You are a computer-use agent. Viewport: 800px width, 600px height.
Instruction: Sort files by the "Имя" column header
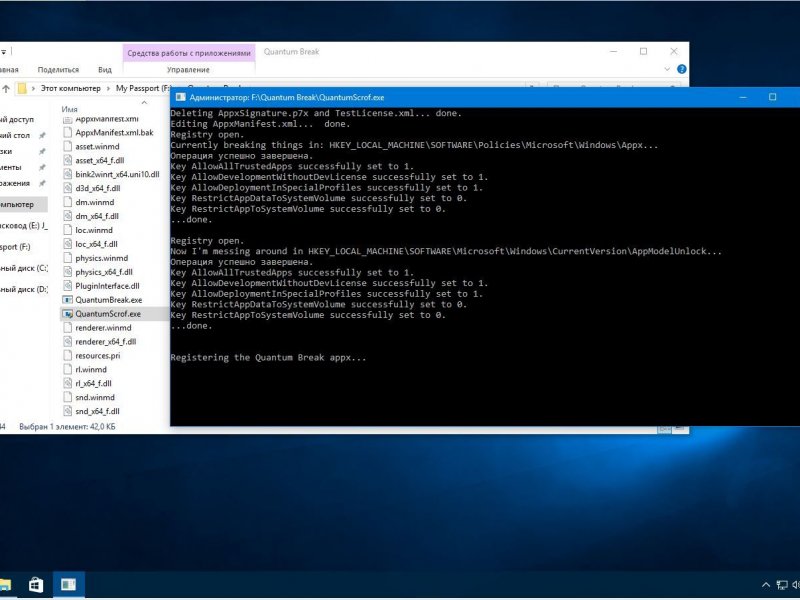(x=69, y=109)
